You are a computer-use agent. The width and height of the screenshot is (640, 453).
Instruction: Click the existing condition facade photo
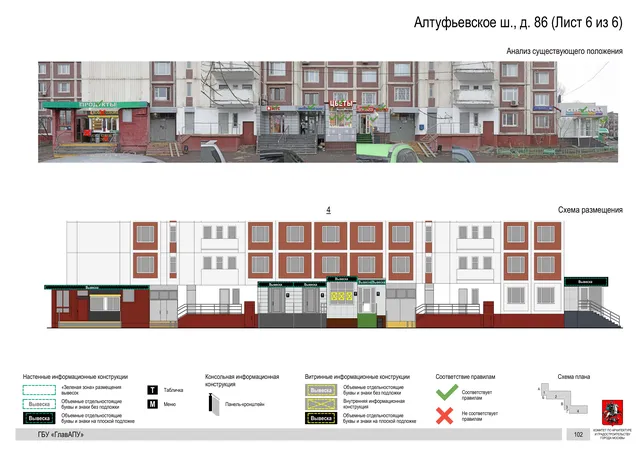(328, 112)
